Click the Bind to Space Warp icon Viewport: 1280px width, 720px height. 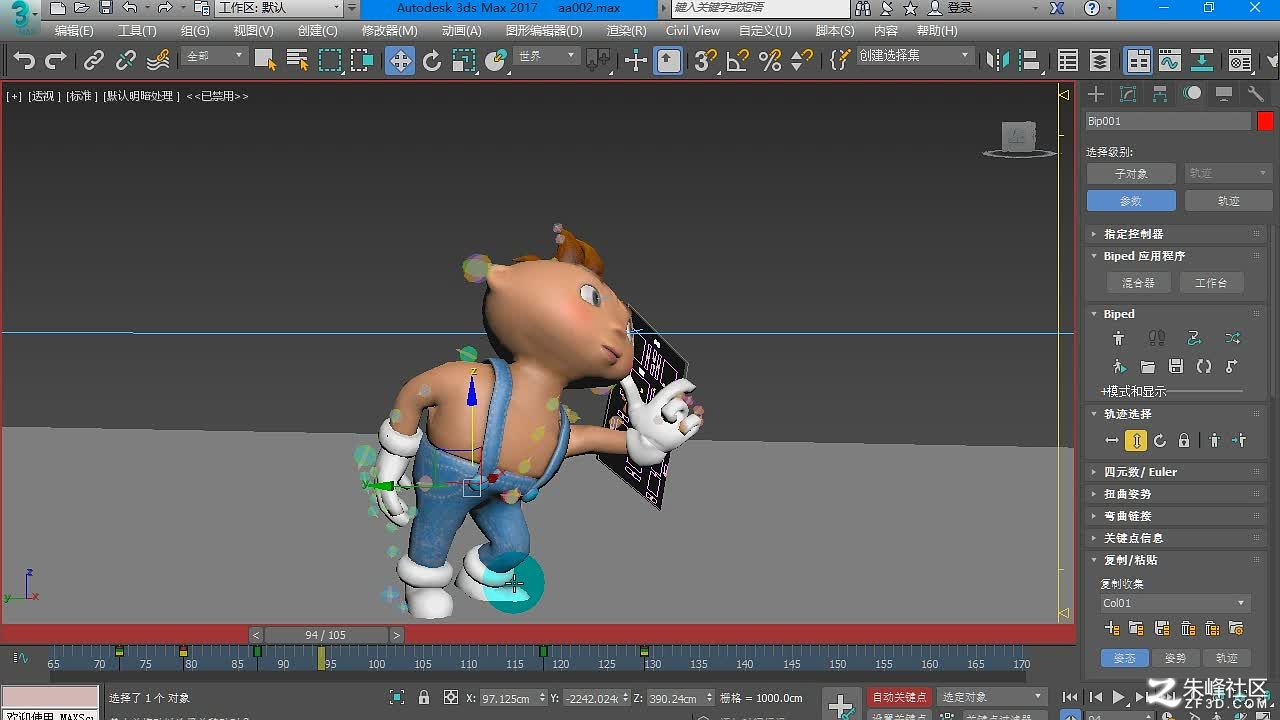158,61
